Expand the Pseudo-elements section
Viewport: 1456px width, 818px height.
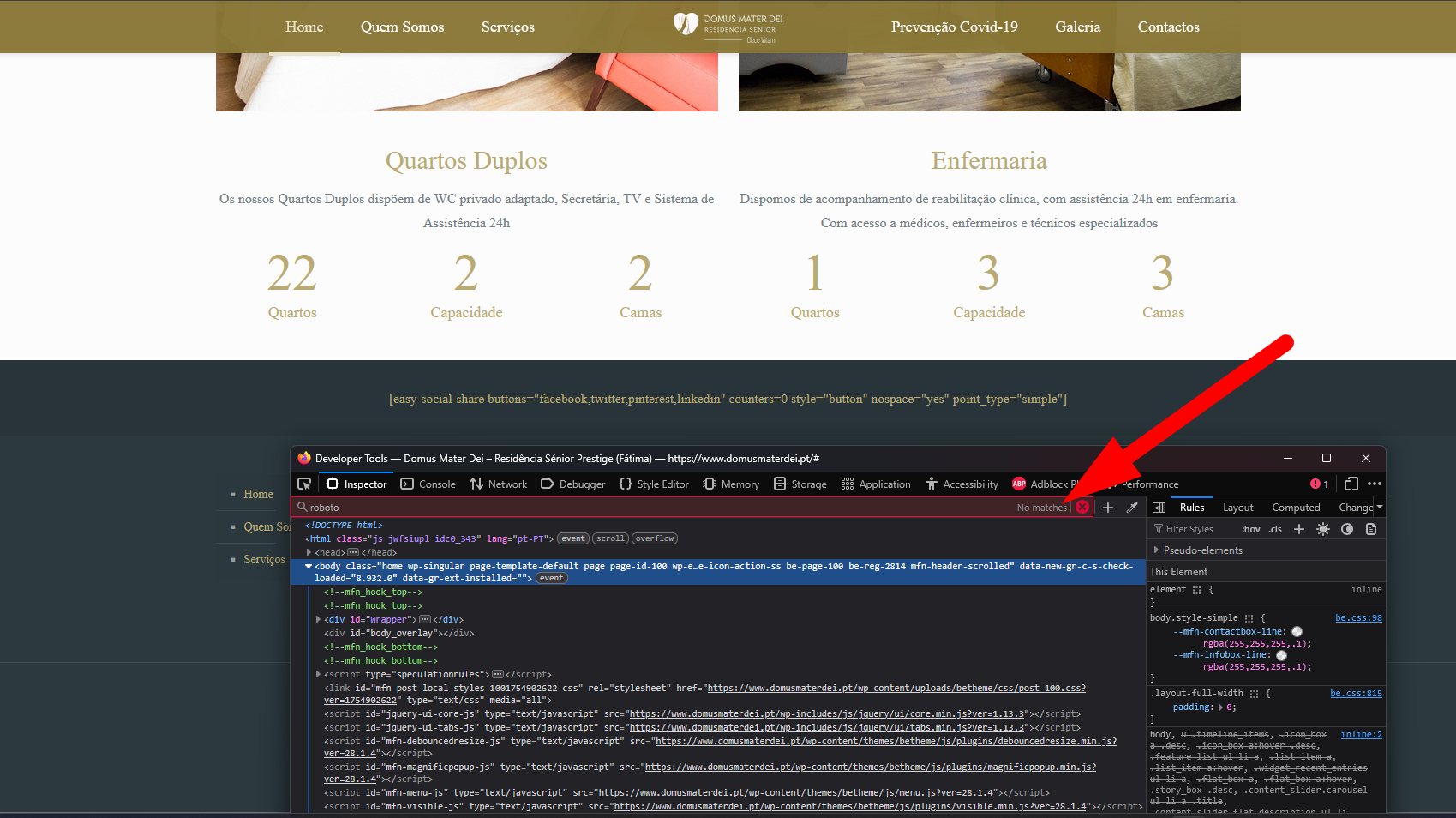1156,550
